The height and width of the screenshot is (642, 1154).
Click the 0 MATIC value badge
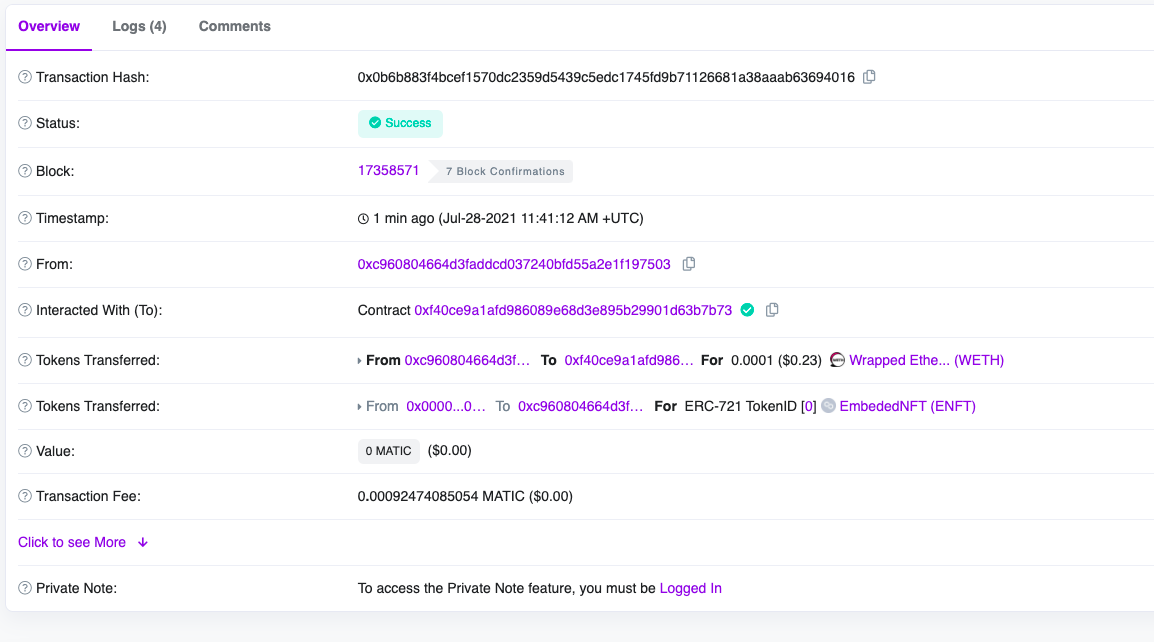[x=389, y=451]
